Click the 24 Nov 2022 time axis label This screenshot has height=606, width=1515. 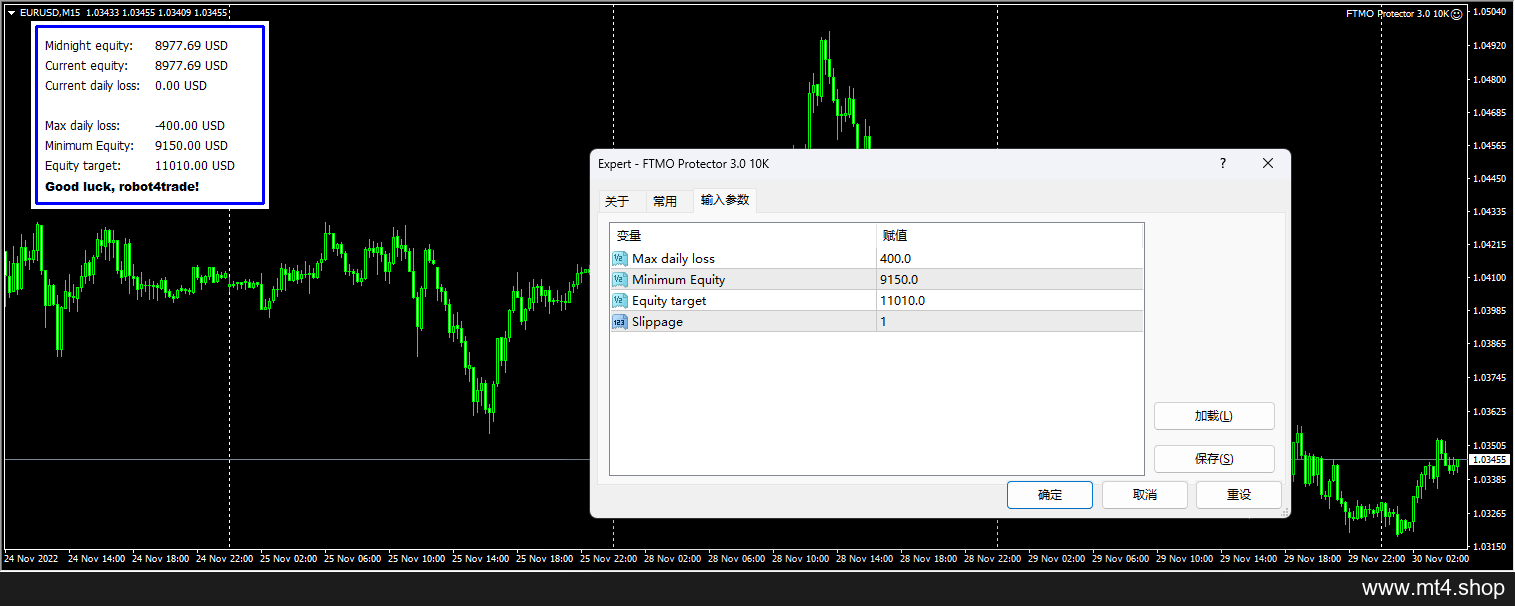pos(29,559)
